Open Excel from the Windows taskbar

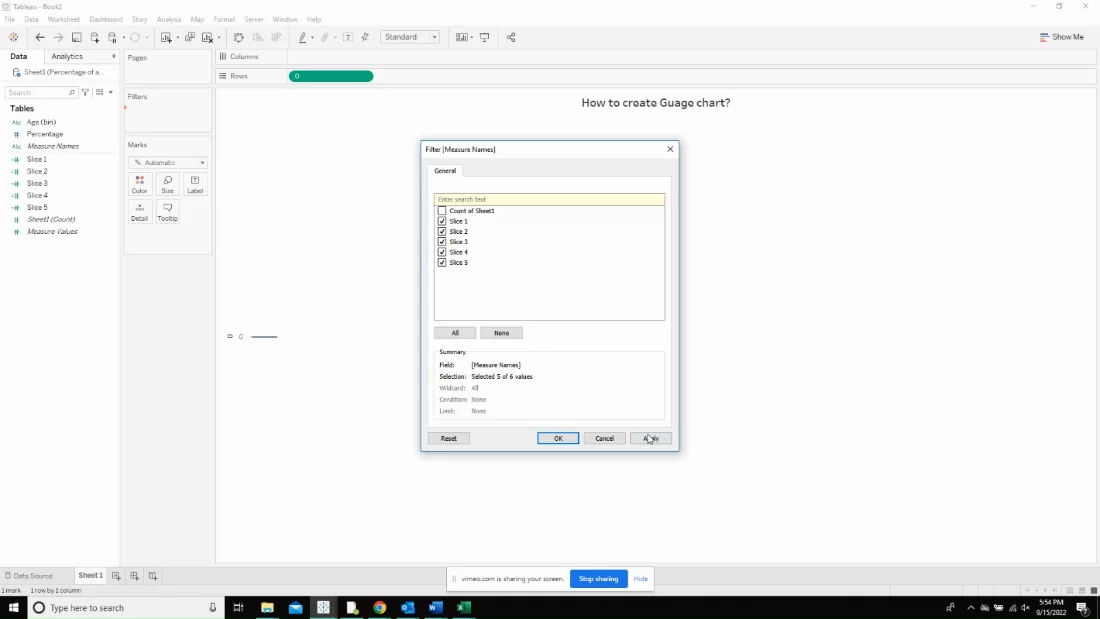464,608
